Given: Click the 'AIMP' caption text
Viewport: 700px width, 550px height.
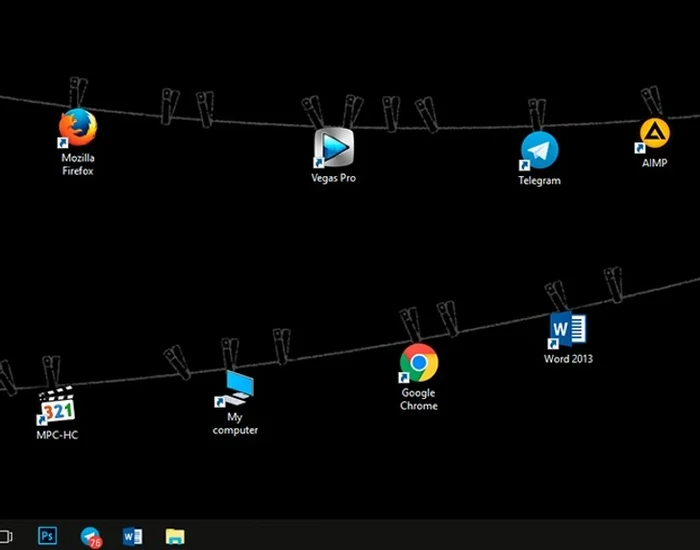Looking at the screenshot, I should (x=654, y=162).
